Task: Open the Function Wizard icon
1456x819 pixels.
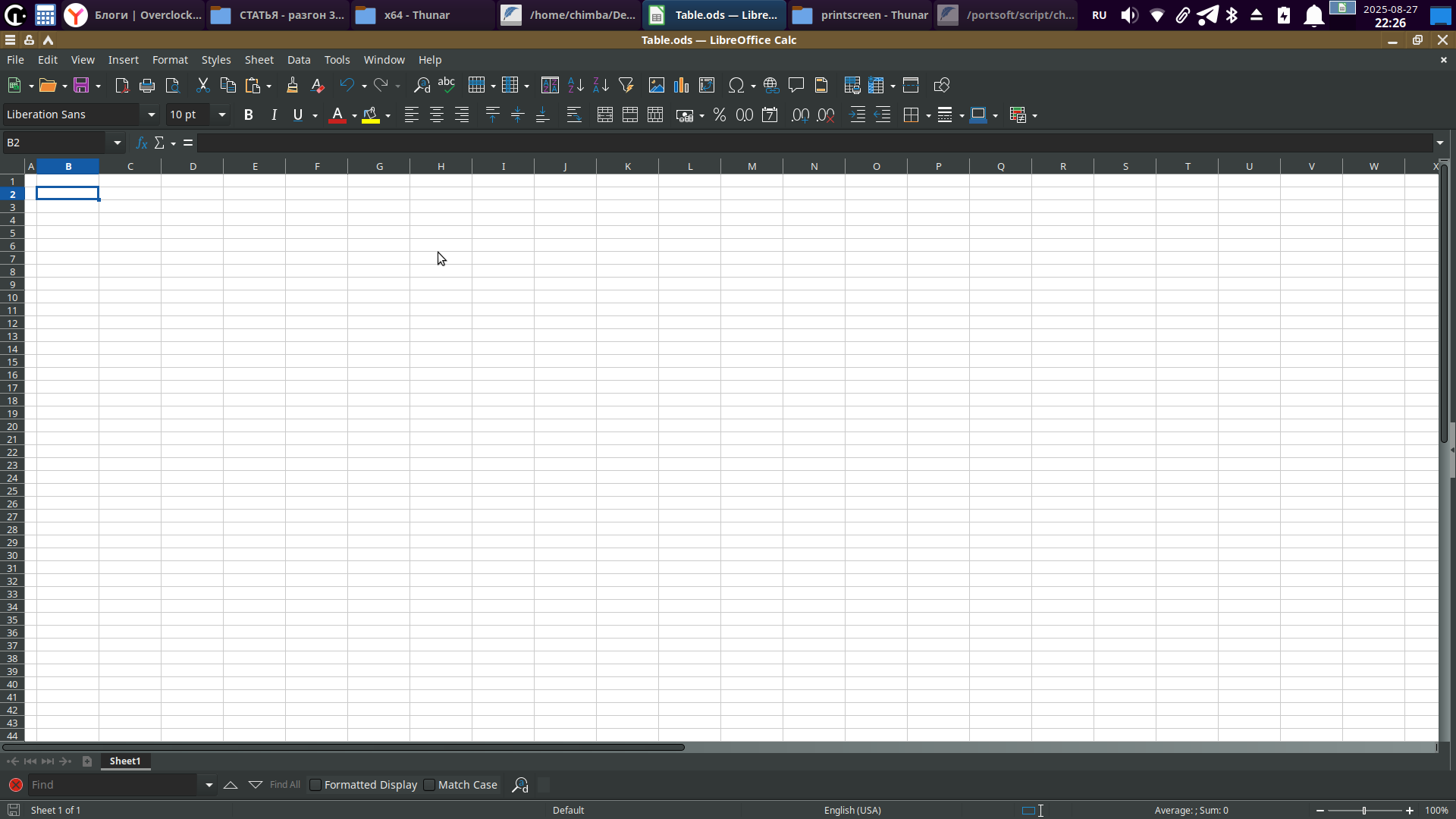Action: click(x=141, y=143)
